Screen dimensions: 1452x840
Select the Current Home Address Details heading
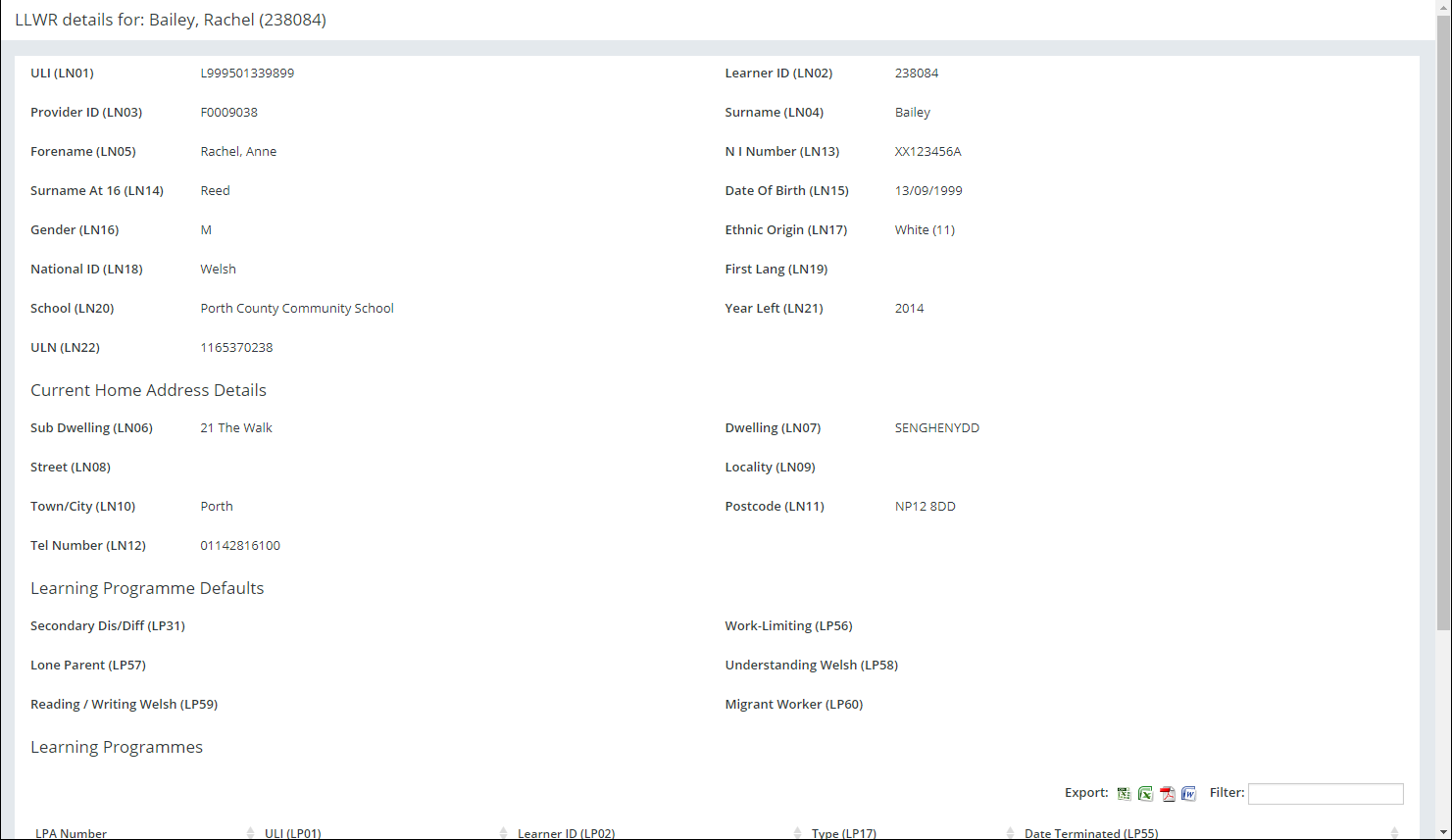pos(148,390)
